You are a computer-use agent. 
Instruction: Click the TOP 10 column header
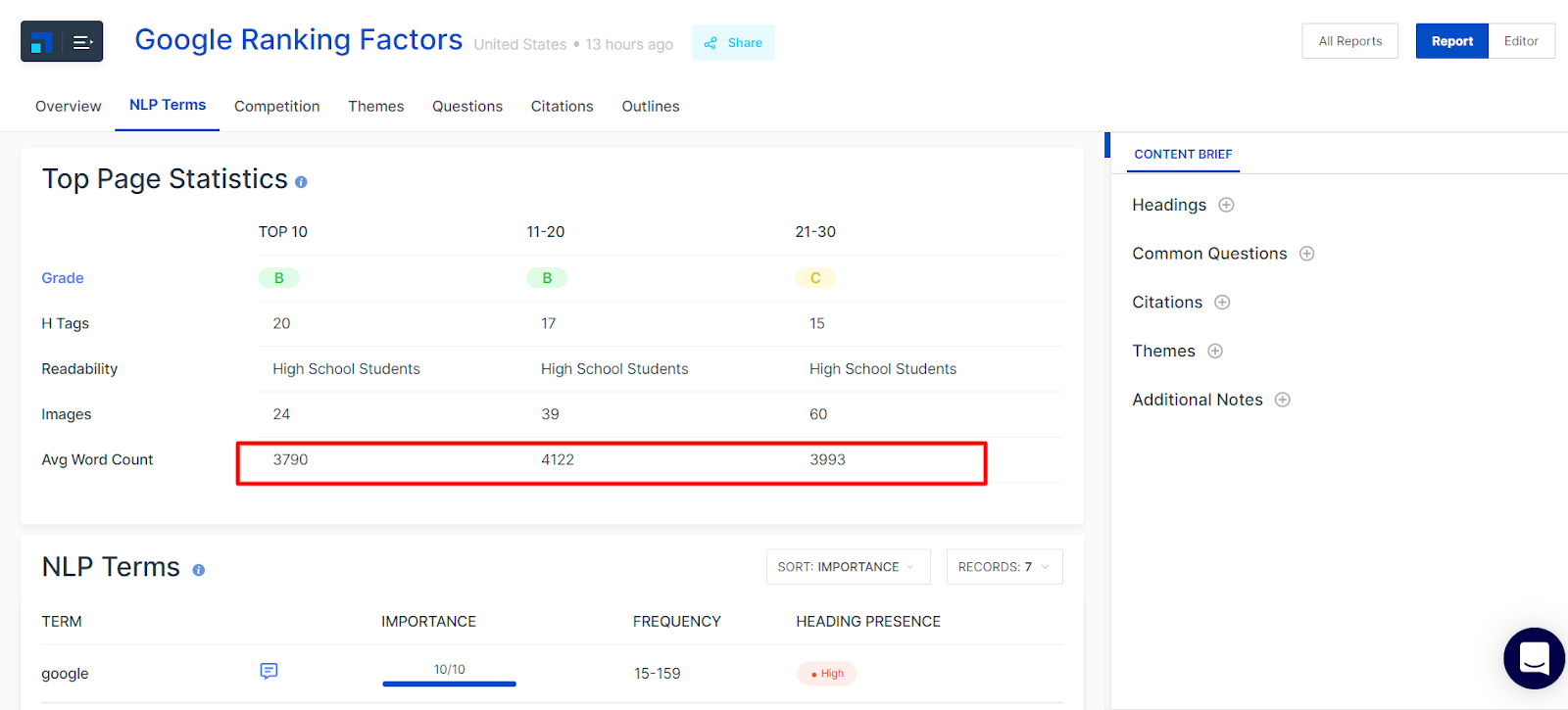pyautogui.click(x=282, y=232)
